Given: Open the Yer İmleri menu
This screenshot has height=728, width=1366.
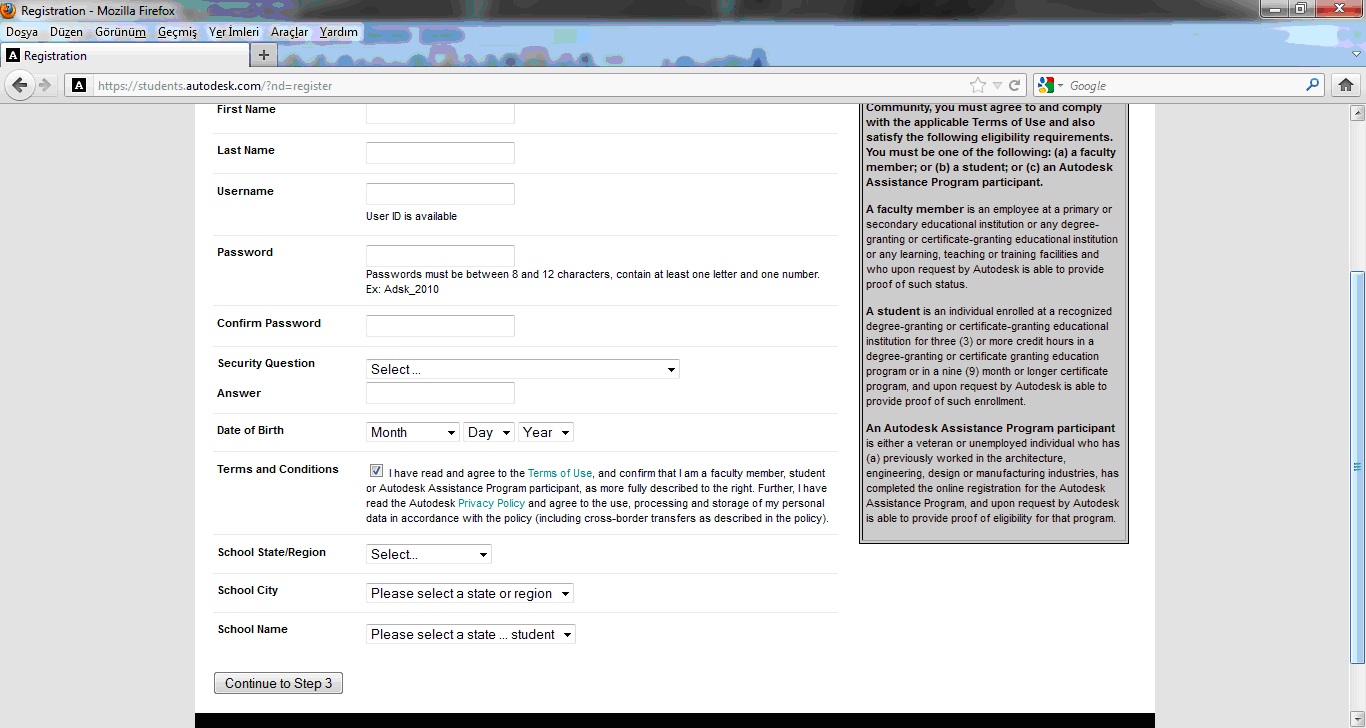Looking at the screenshot, I should coord(234,32).
